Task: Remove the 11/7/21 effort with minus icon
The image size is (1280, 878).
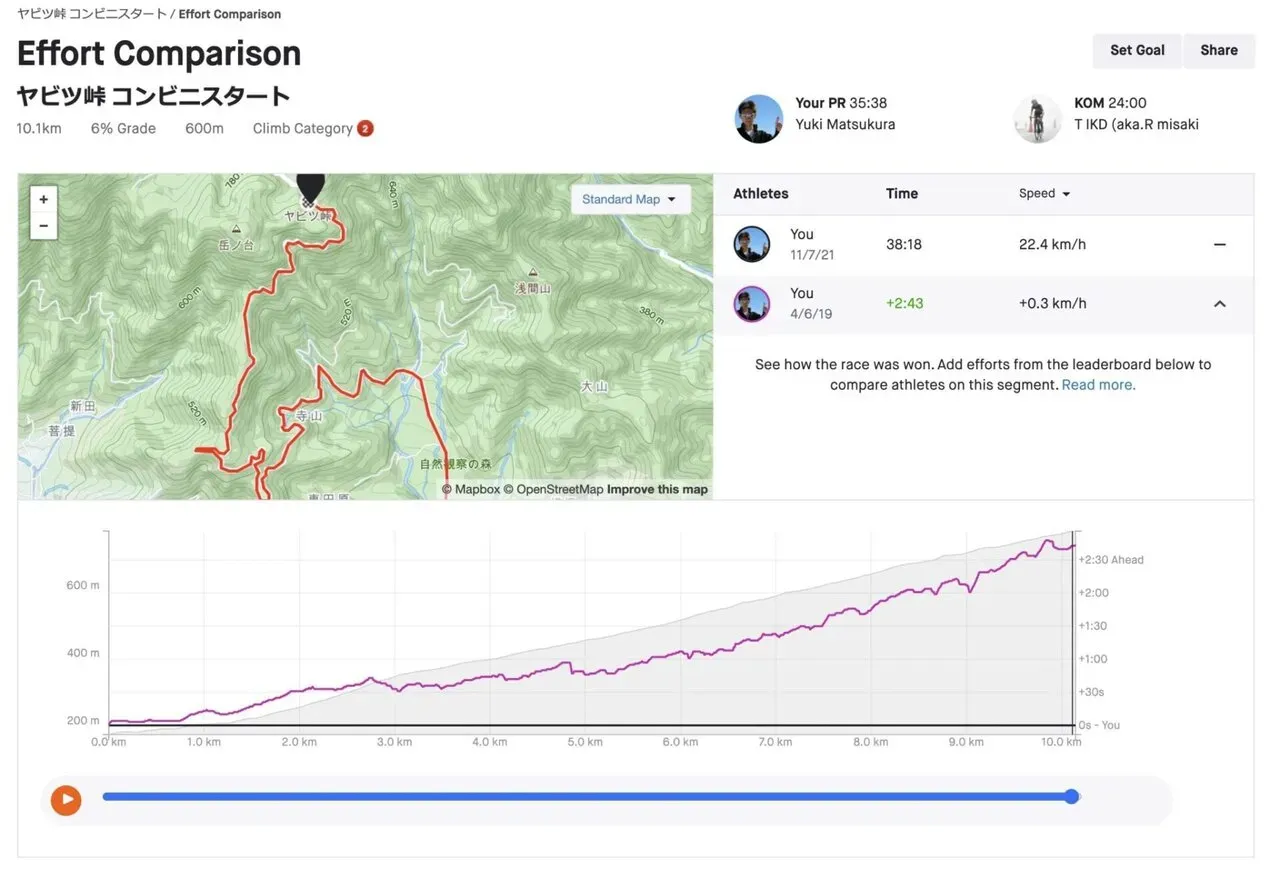Action: coord(1219,244)
